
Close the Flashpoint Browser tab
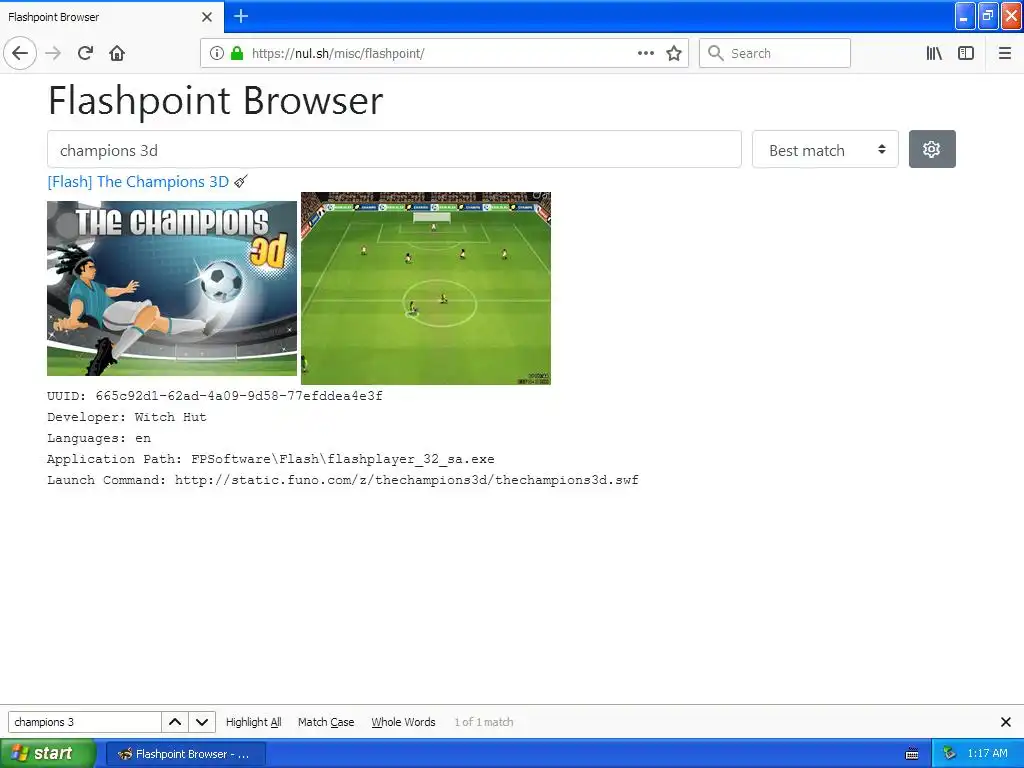[x=207, y=17]
